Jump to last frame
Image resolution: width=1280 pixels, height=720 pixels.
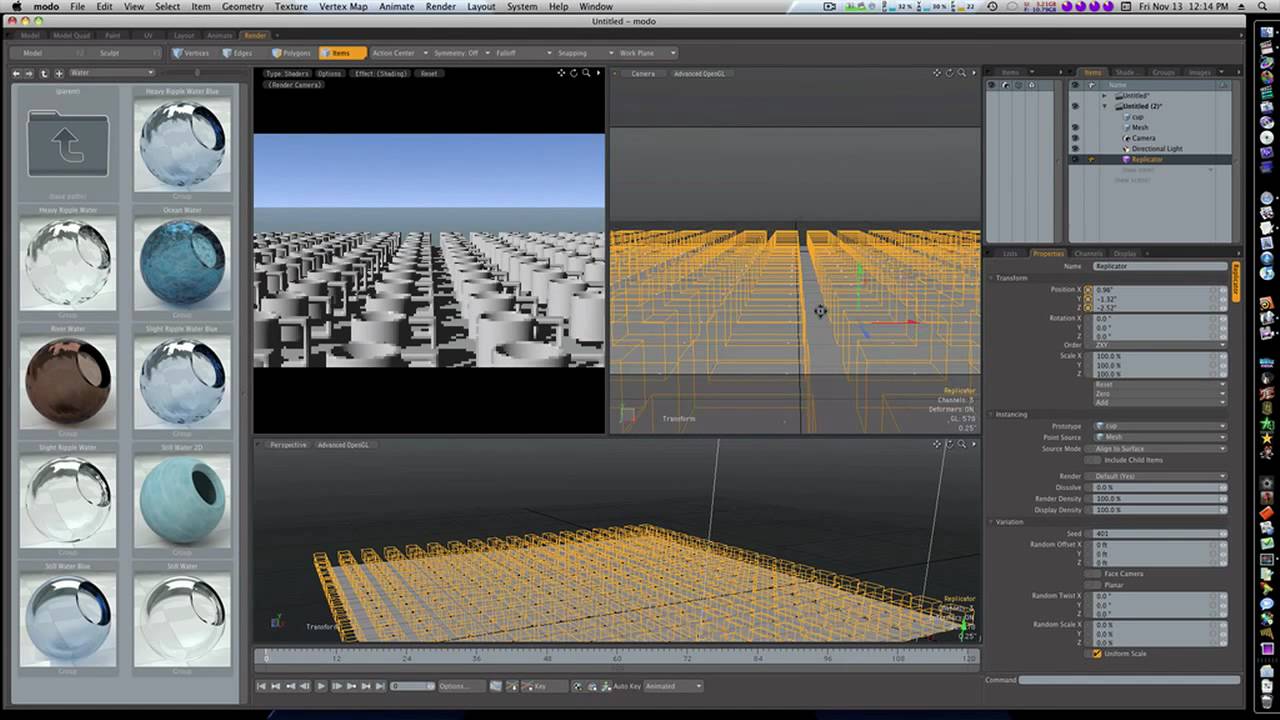pyautogui.click(x=381, y=686)
